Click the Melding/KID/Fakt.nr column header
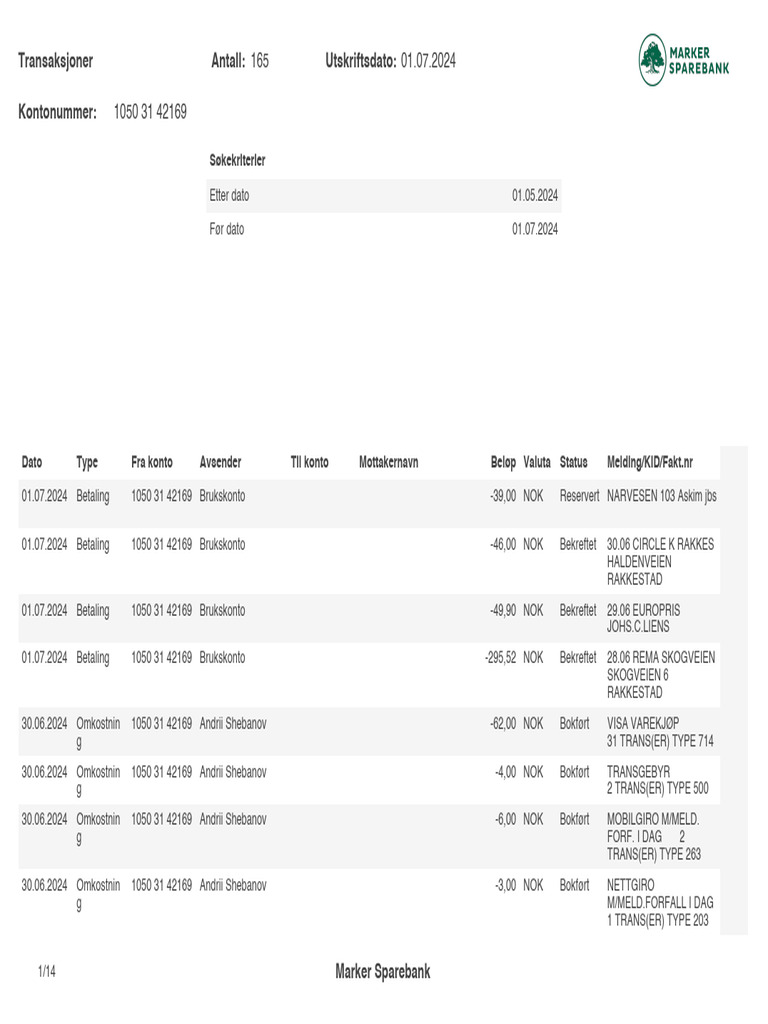The image size is (768, 1024). tap(649, 463)
